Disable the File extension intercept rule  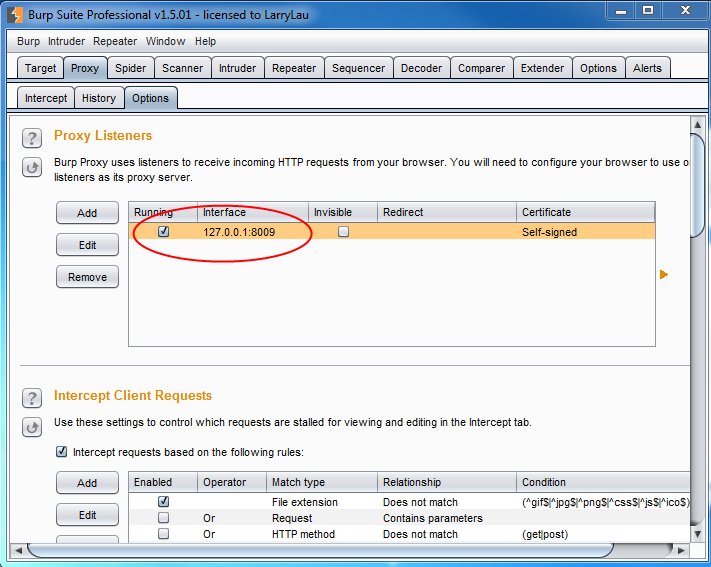[163, 501]
